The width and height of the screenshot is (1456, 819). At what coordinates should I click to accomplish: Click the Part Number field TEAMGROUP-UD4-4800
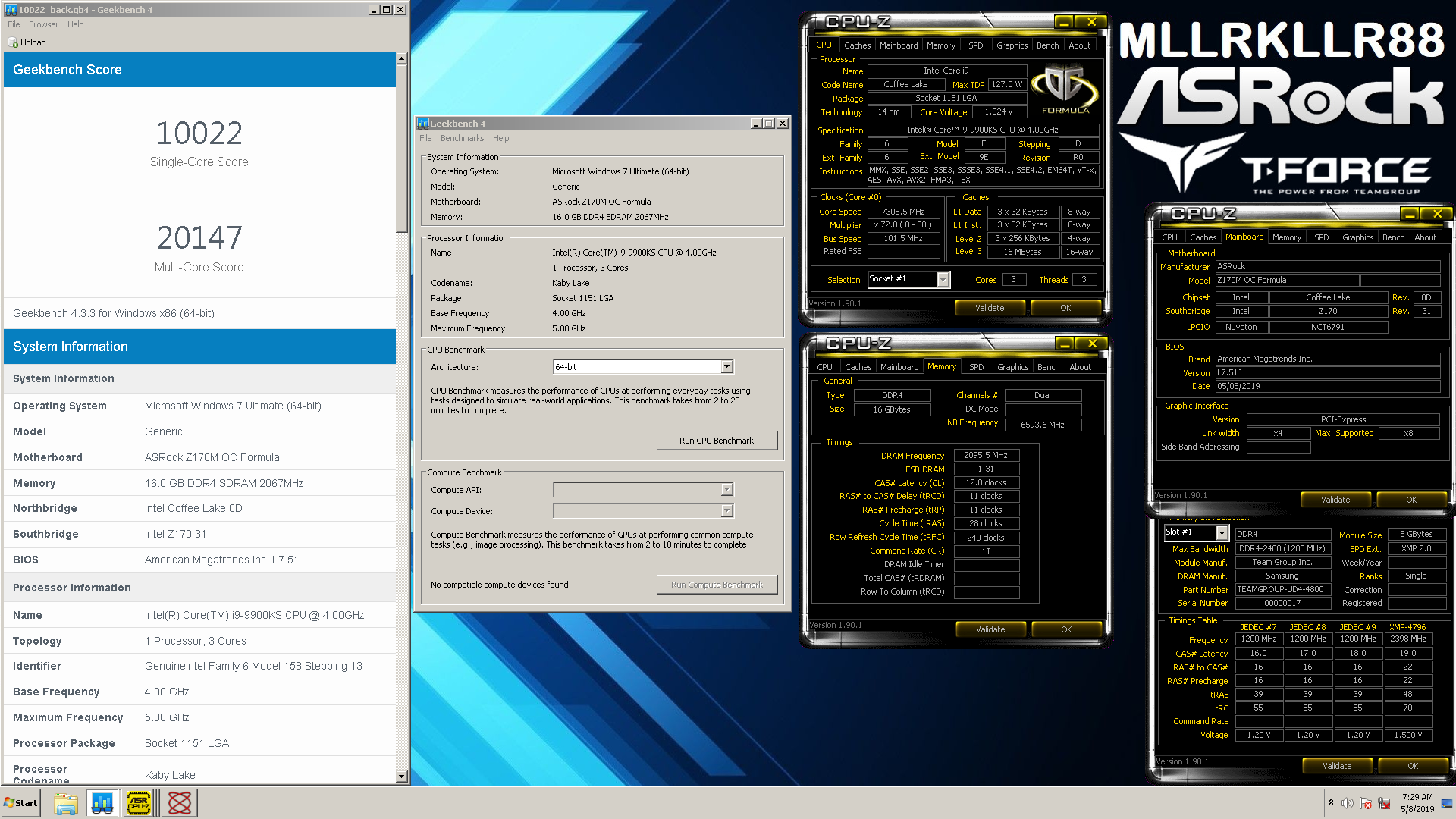pos(1283,590)
